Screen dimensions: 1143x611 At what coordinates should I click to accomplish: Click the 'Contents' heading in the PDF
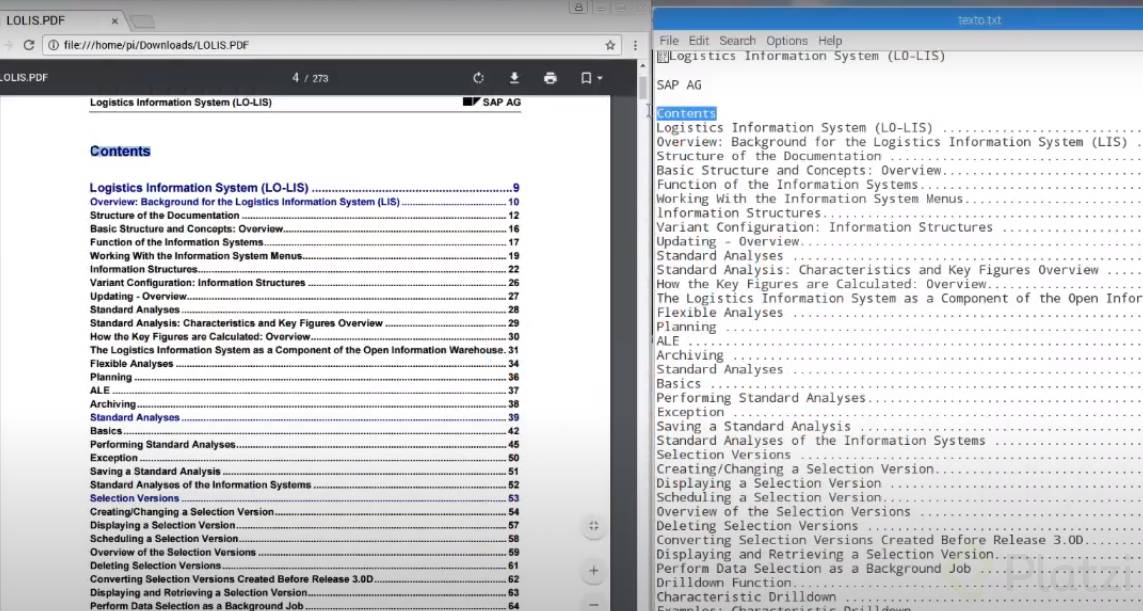point(120,152)
